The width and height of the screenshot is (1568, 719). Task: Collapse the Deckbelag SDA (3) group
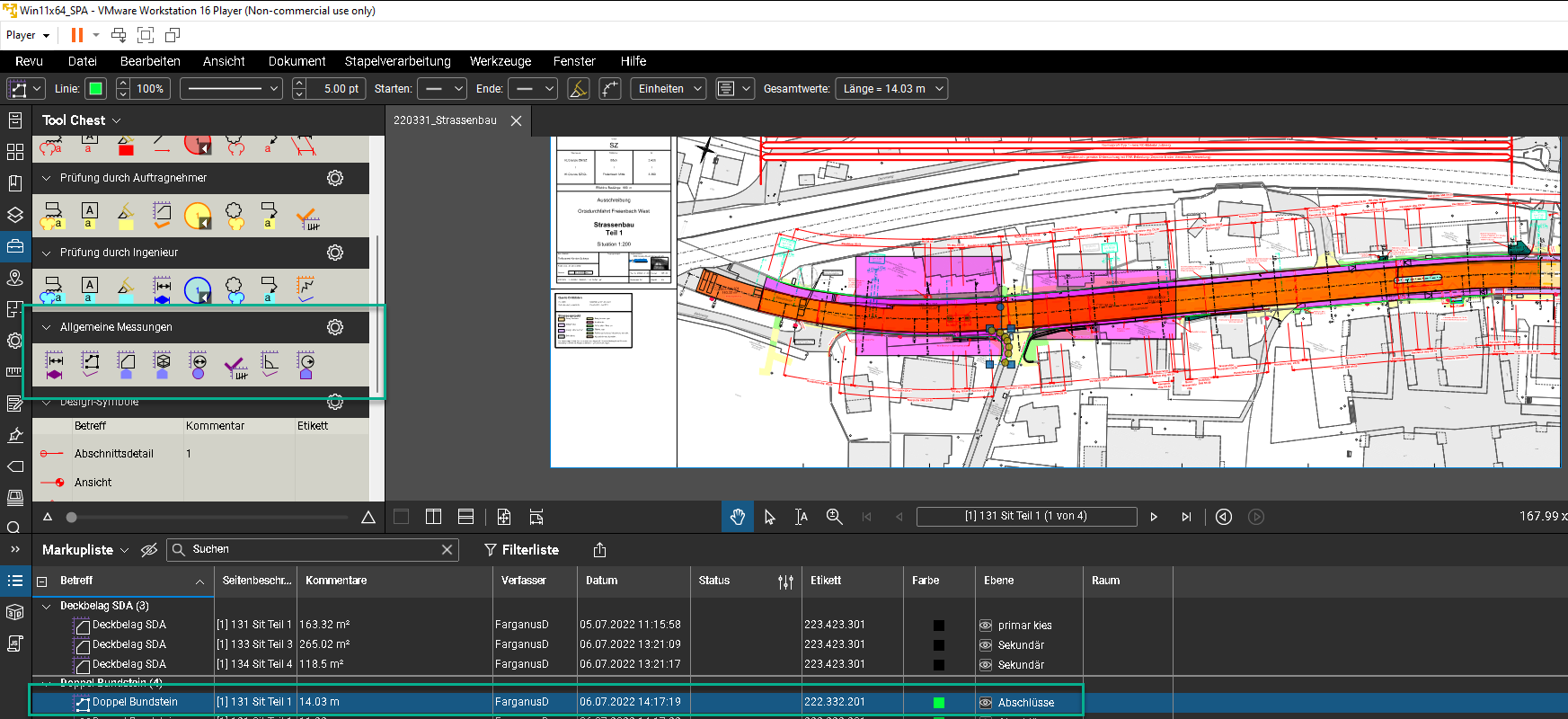[47, 606]
